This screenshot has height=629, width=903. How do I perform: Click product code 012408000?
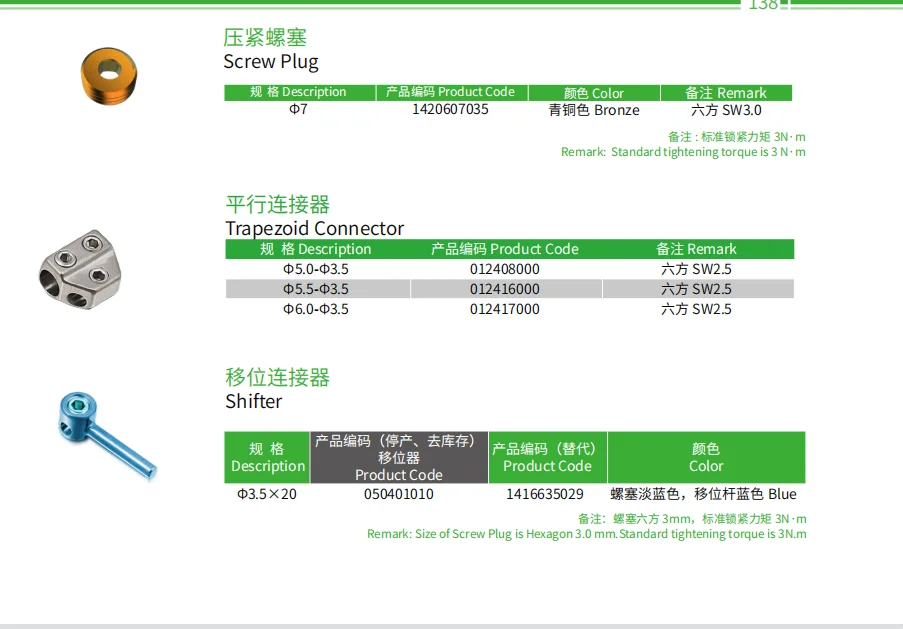pos(504,269)
